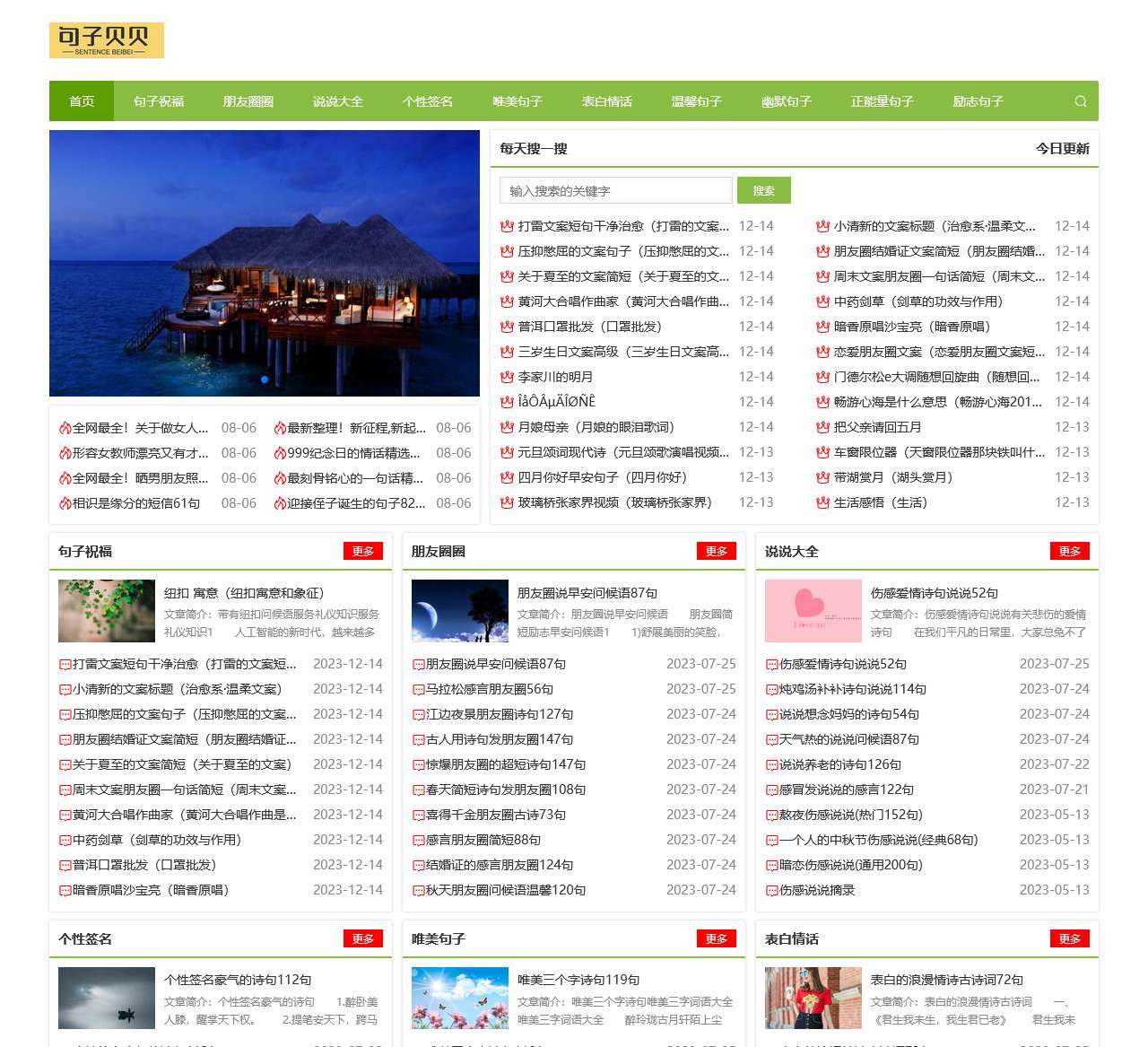Viewport: 1148px width, 1047px height.
Task: Select 励志句子 menu item
Action: click(x=978, y=101)
